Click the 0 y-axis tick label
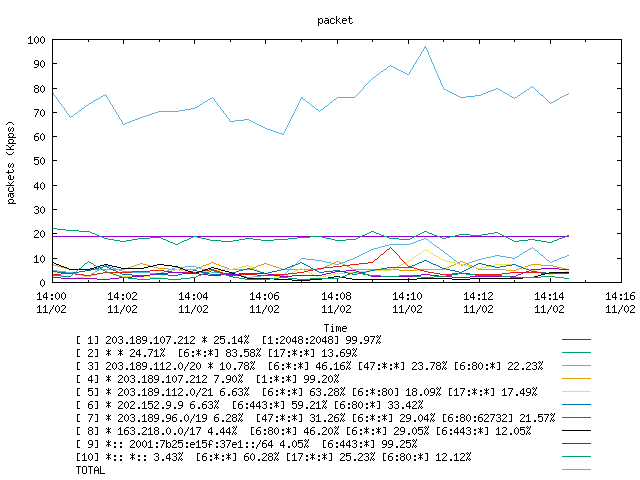Viewport: 640px width, 480px height. click(x=43, y=283)
